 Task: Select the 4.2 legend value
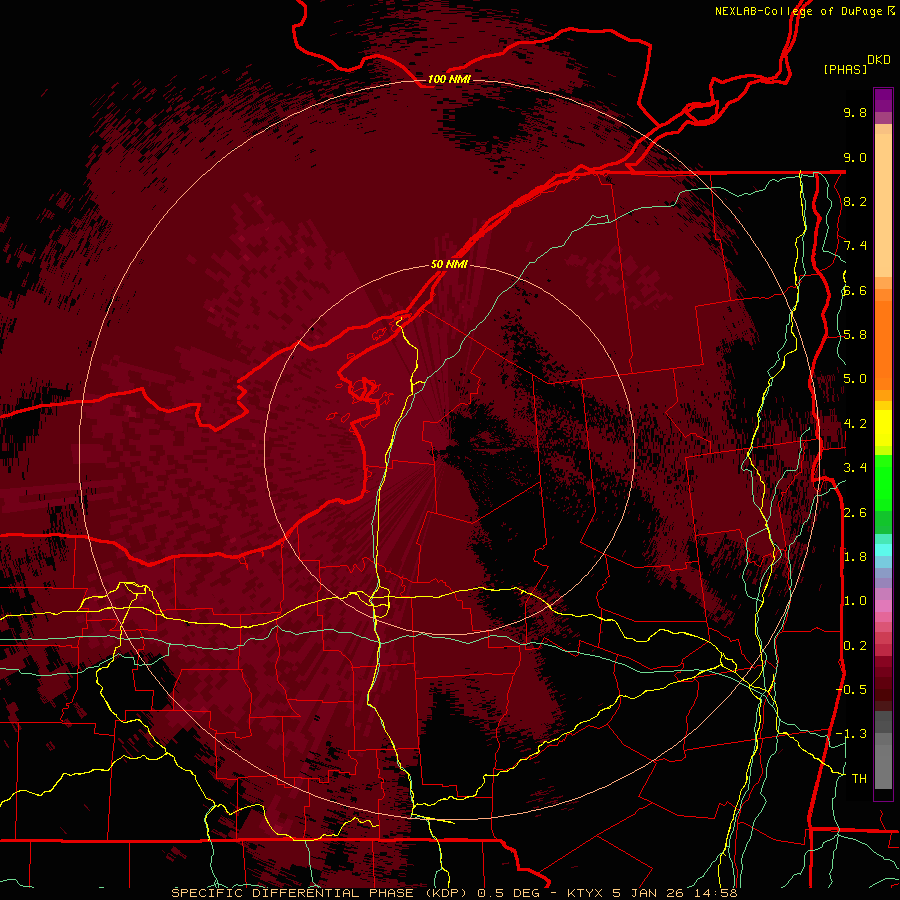(x=855, y=424)
